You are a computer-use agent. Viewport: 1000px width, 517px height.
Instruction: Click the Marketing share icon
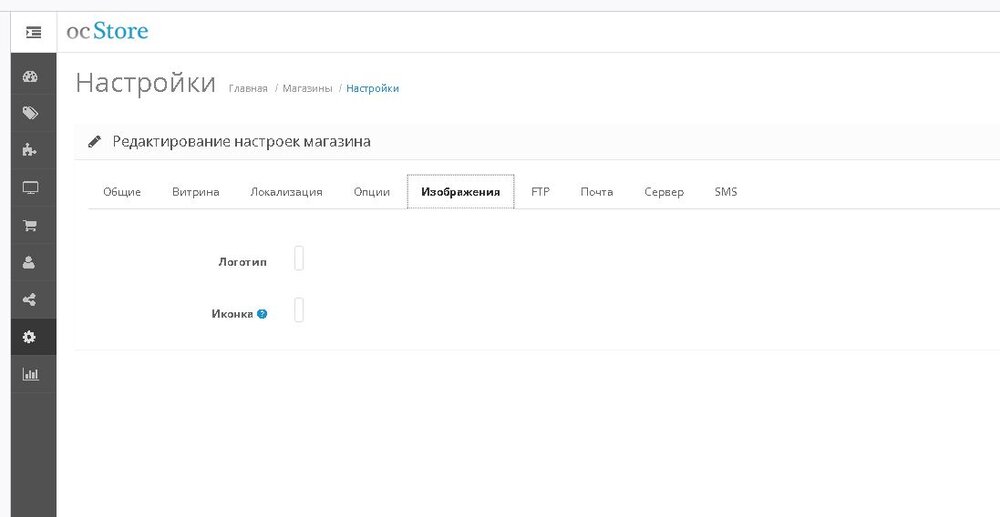[x=30, y=299]
